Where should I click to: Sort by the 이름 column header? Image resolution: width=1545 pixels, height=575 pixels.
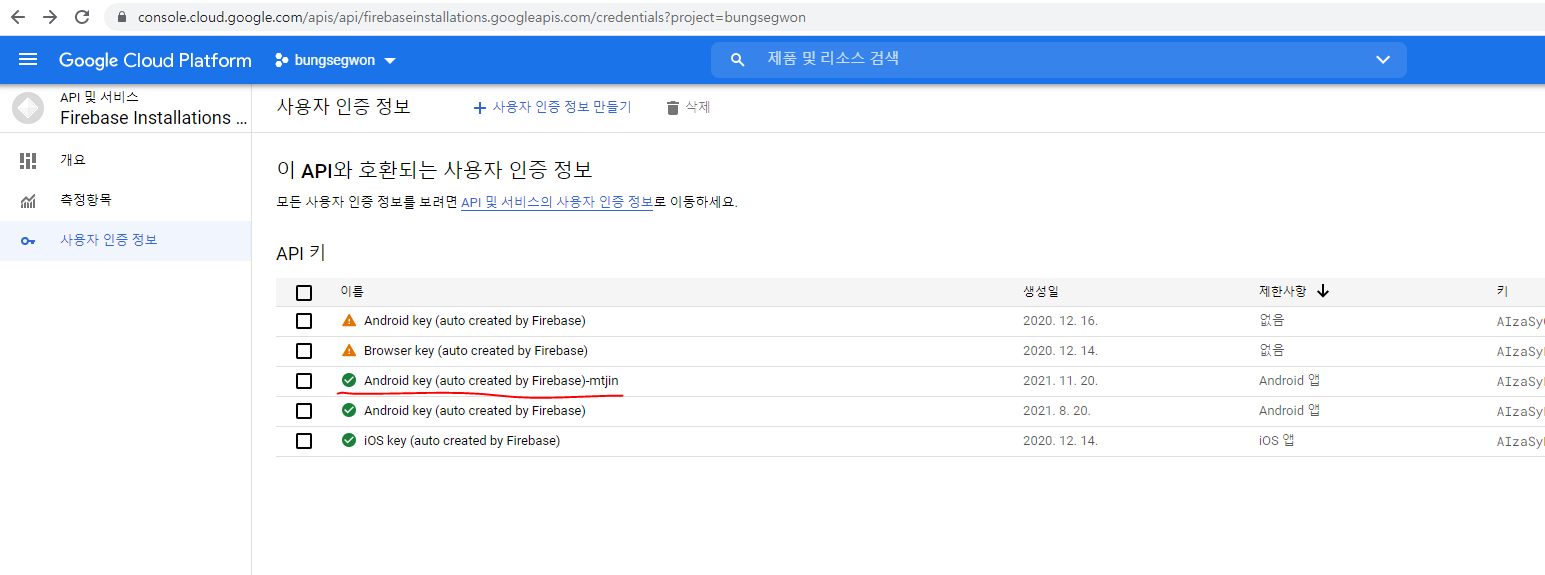tap(352, 292)
